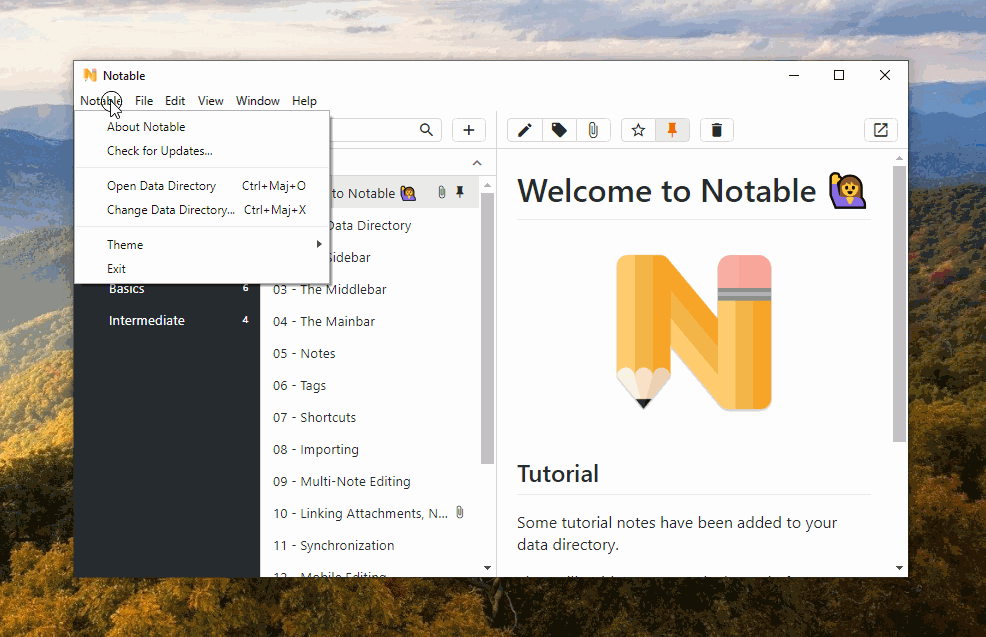Click the paperclip icon on Linking Attachments row

point(460,512)
